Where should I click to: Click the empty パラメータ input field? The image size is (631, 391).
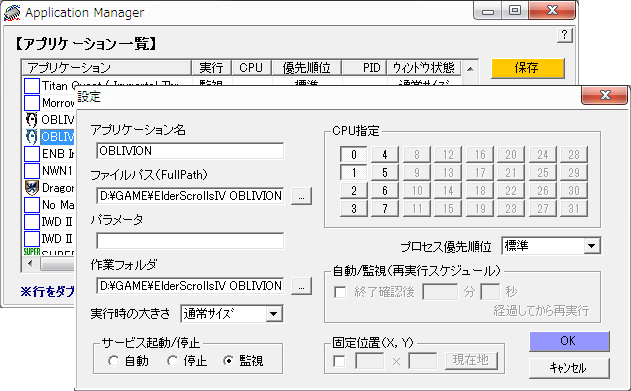tap(190, 241)
